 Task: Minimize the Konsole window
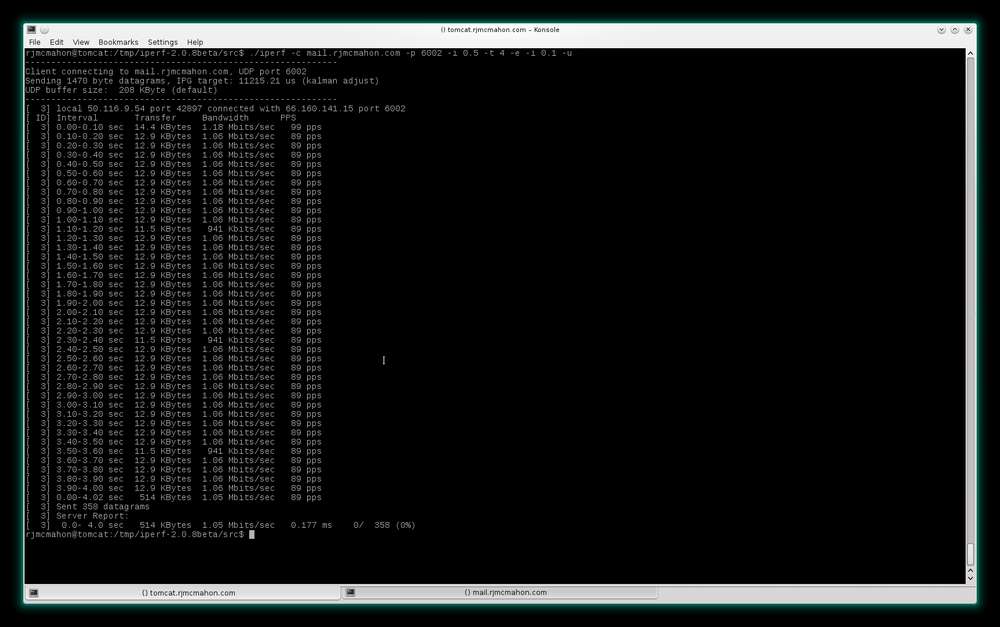[941, 30]
